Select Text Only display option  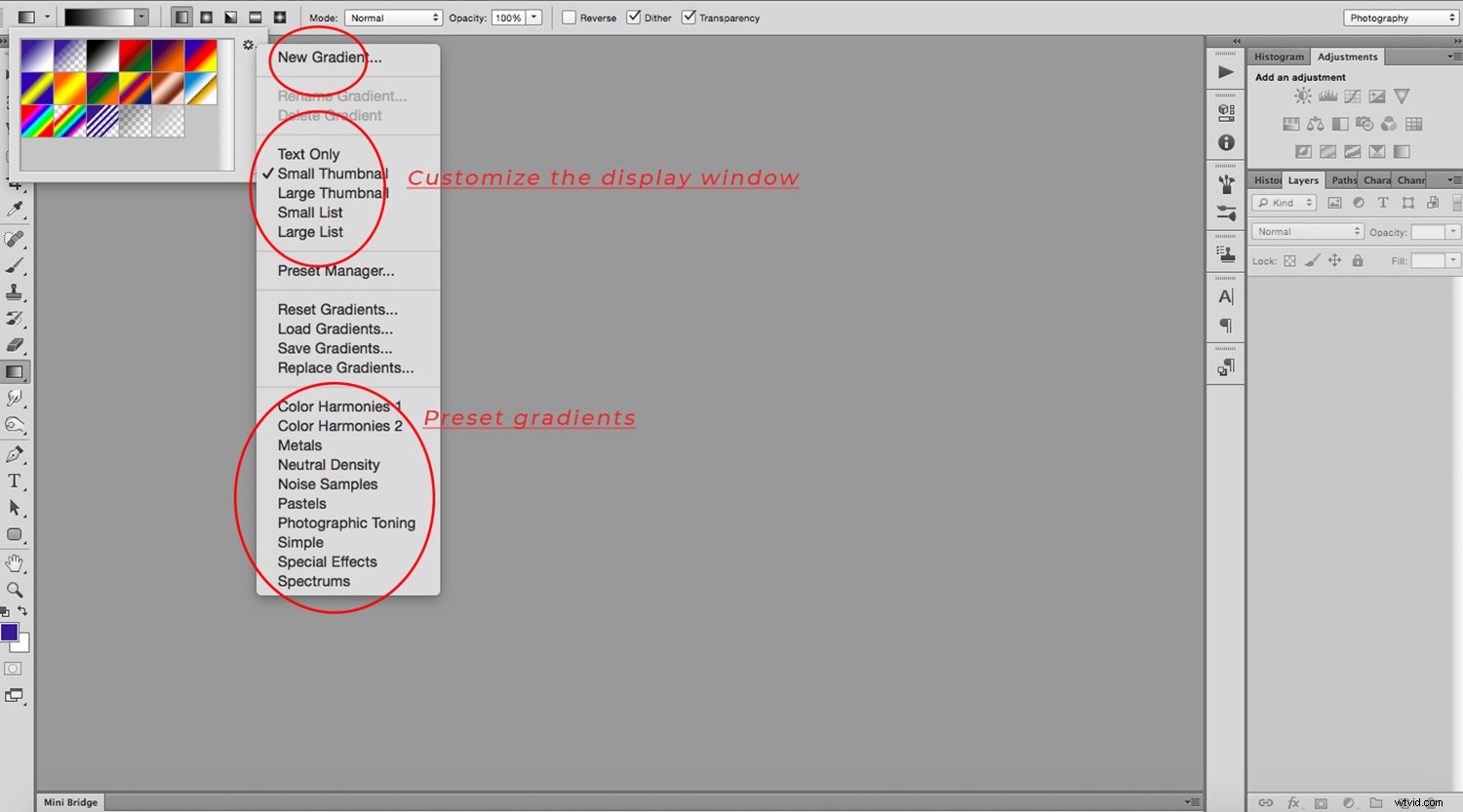click(308, 154)
